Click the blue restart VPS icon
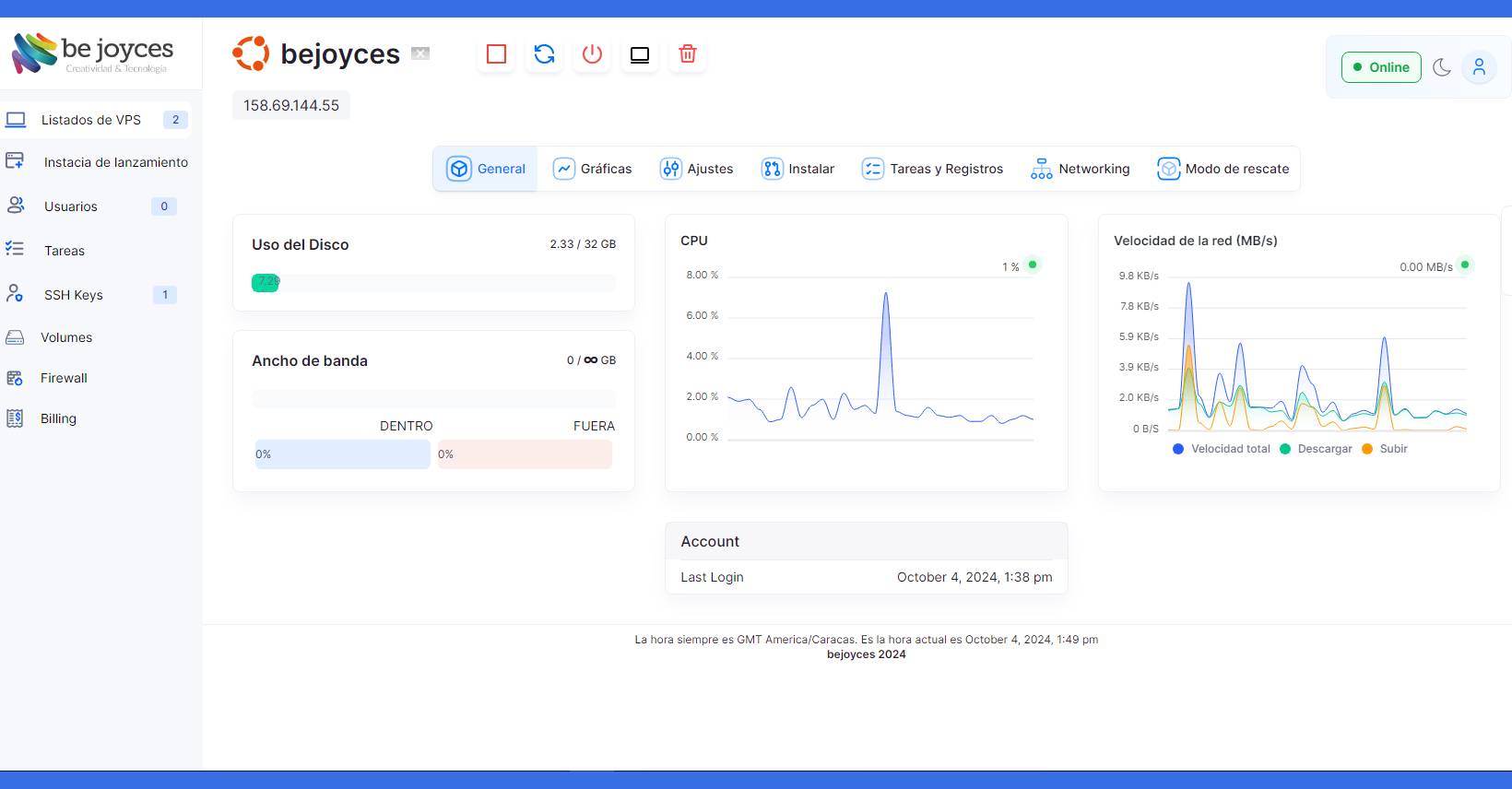 [544, 54]
